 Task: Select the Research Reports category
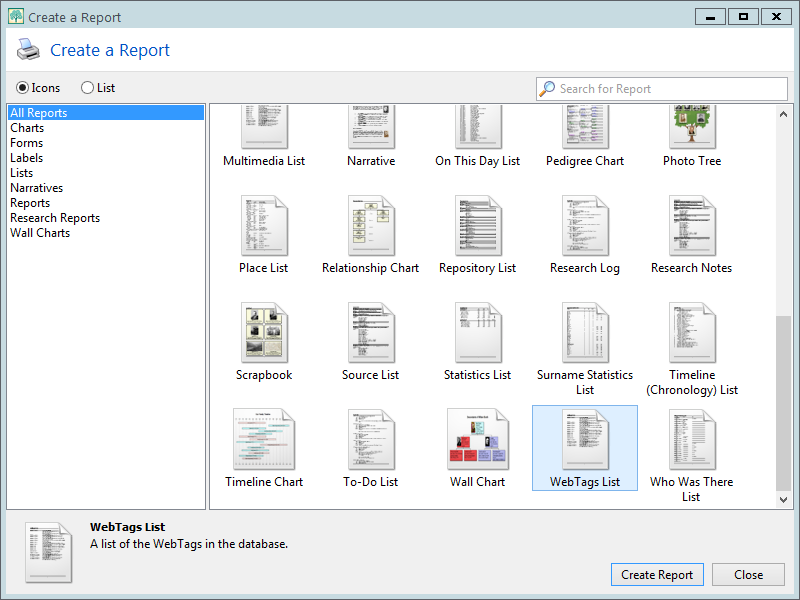click(x=55, y=218)
